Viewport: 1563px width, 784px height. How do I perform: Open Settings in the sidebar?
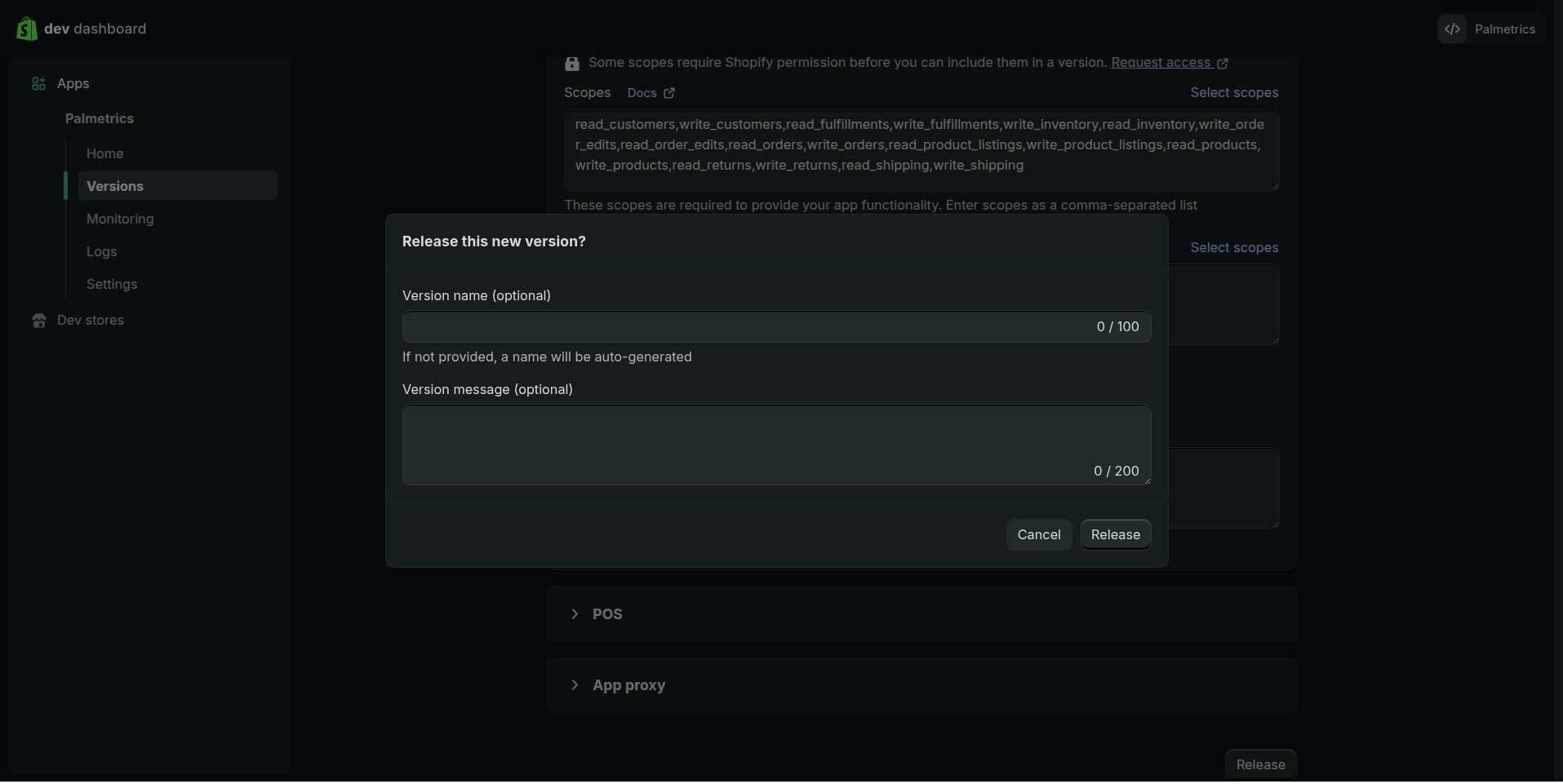tap(112, 284)
